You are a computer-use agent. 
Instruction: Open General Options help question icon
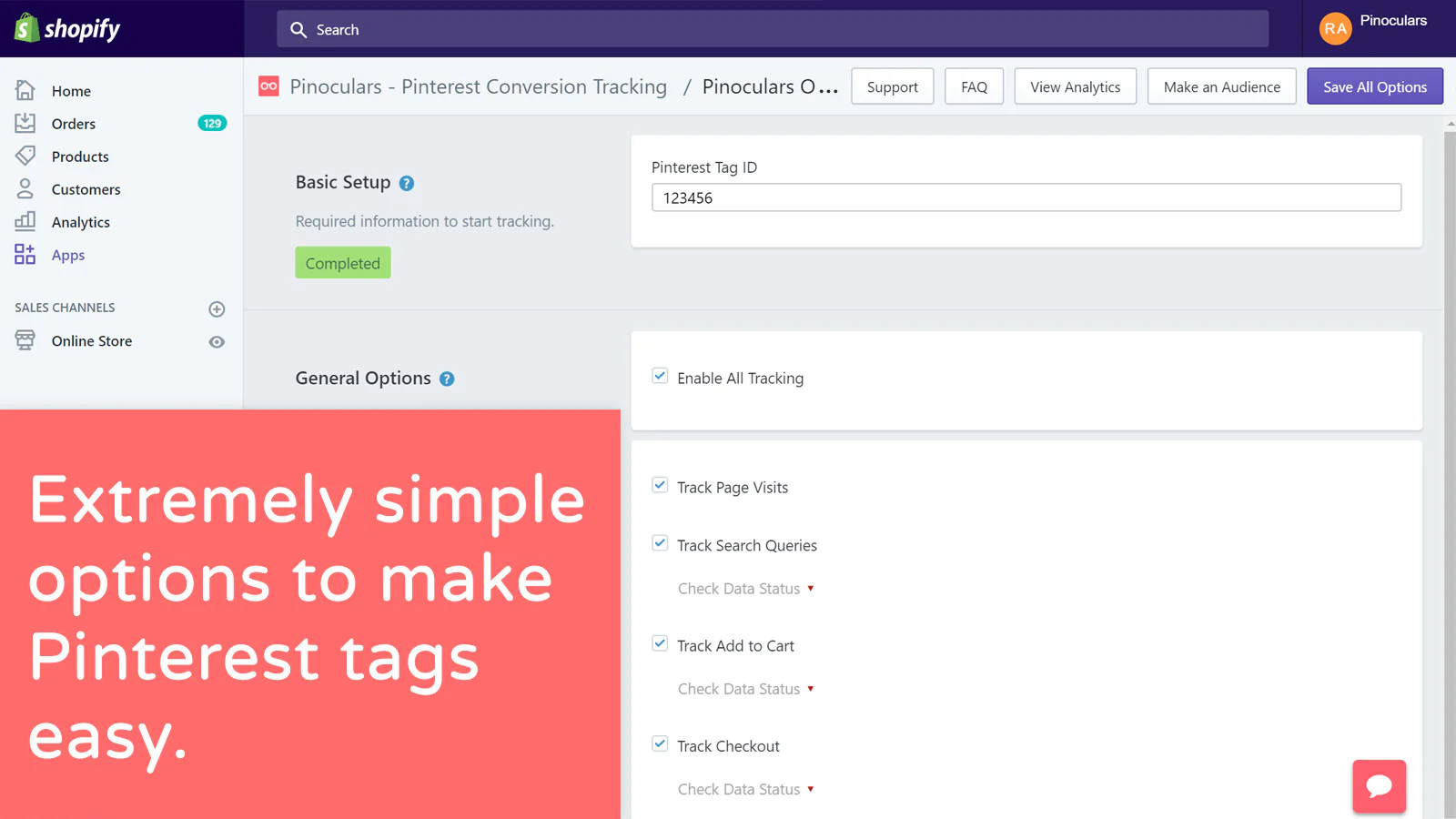[x=447, y=379]
